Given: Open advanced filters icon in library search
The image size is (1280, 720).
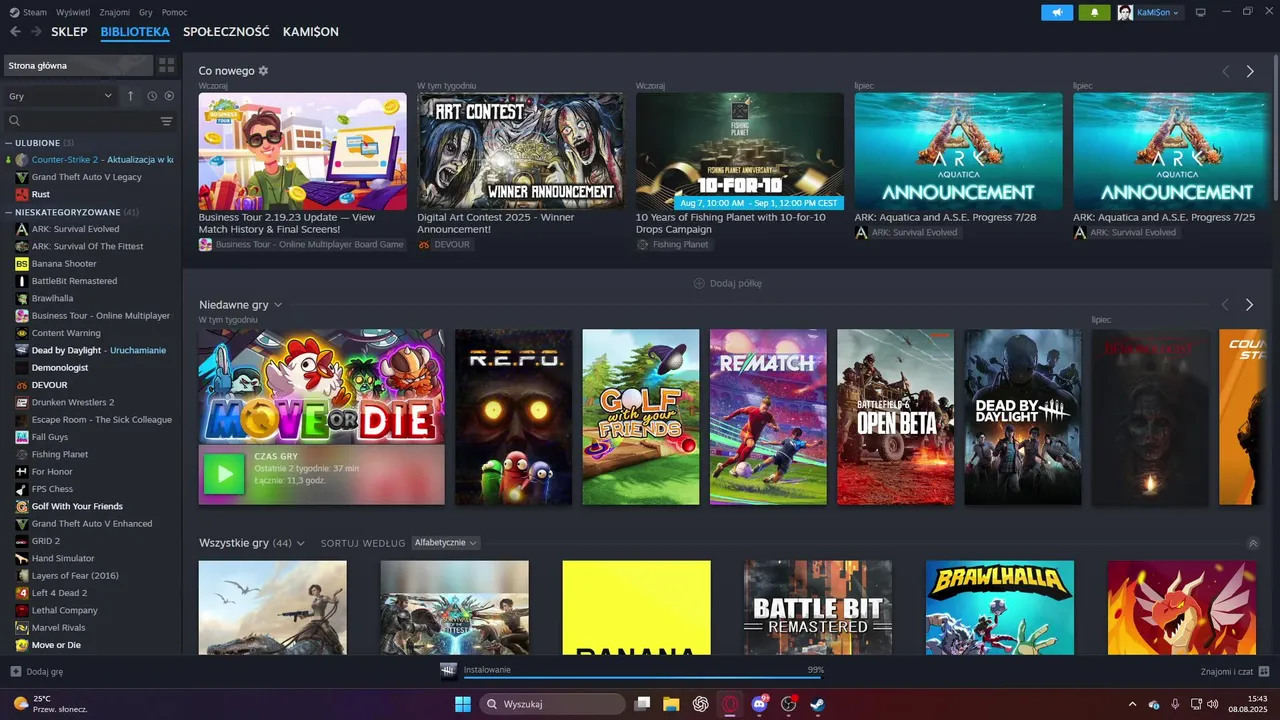Looking at the screenshot, I should [167, 121].
